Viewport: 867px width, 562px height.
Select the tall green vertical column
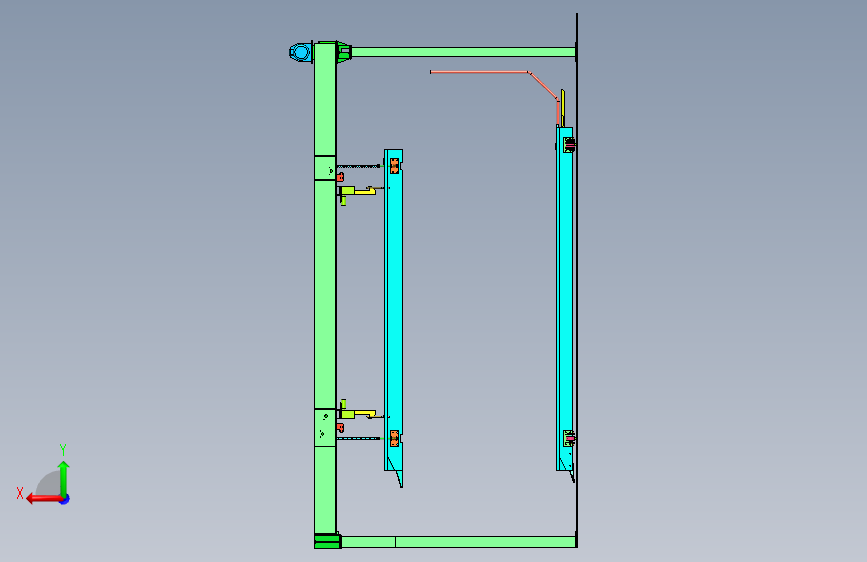325,288
